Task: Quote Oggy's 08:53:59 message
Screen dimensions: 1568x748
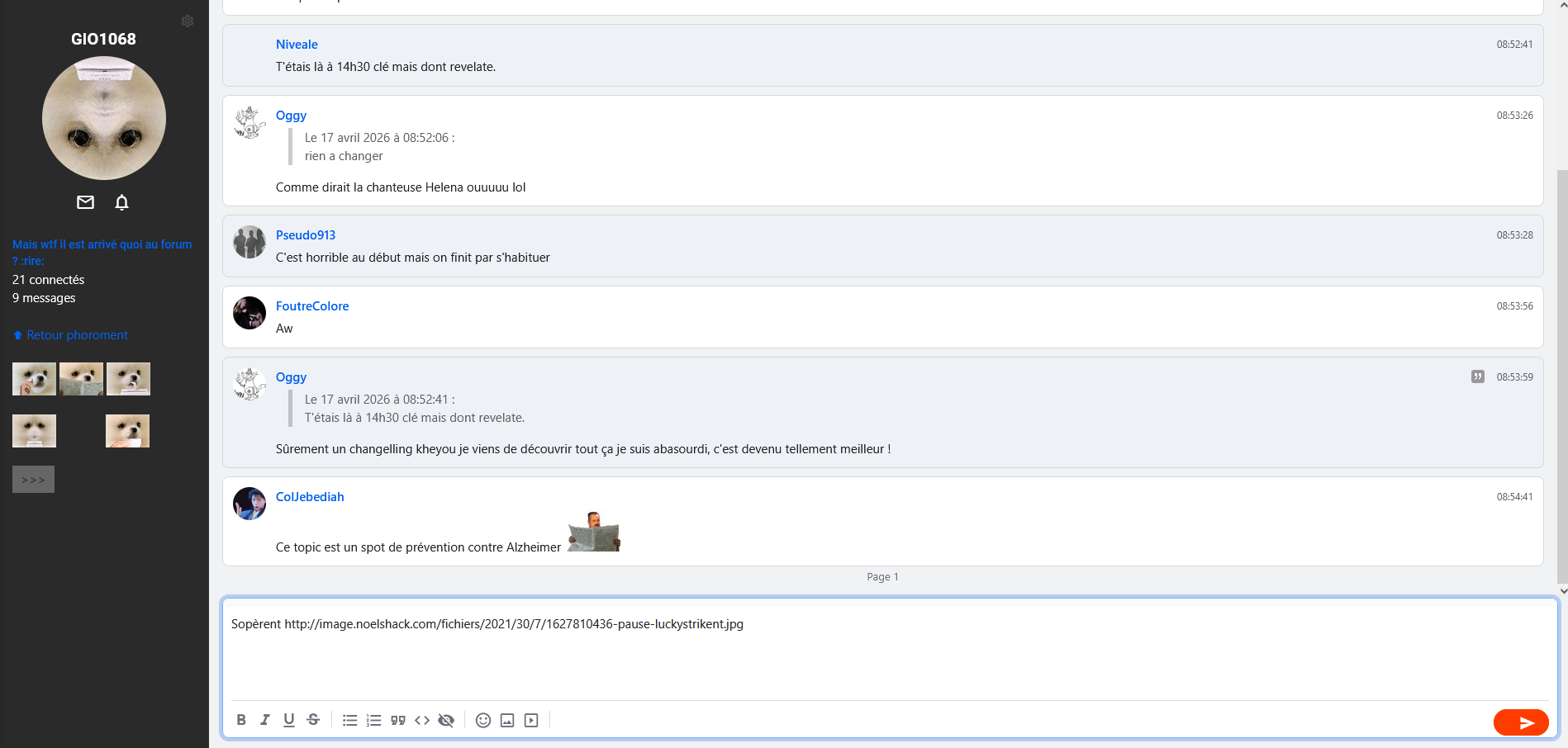Action: point(1477,377)
